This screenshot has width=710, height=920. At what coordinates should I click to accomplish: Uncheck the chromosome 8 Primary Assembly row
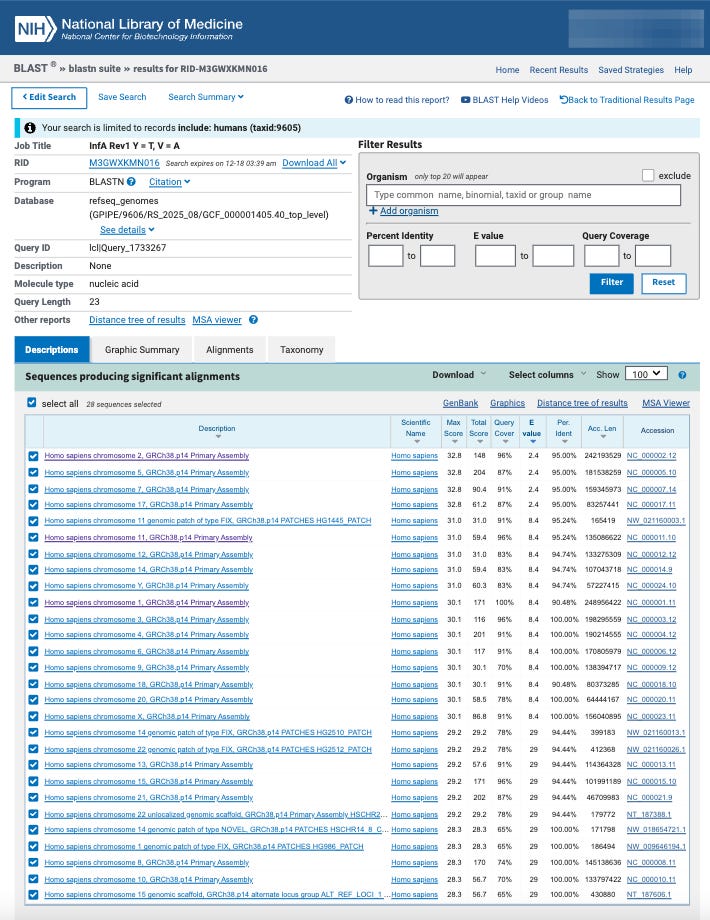(x=33, y=862)
